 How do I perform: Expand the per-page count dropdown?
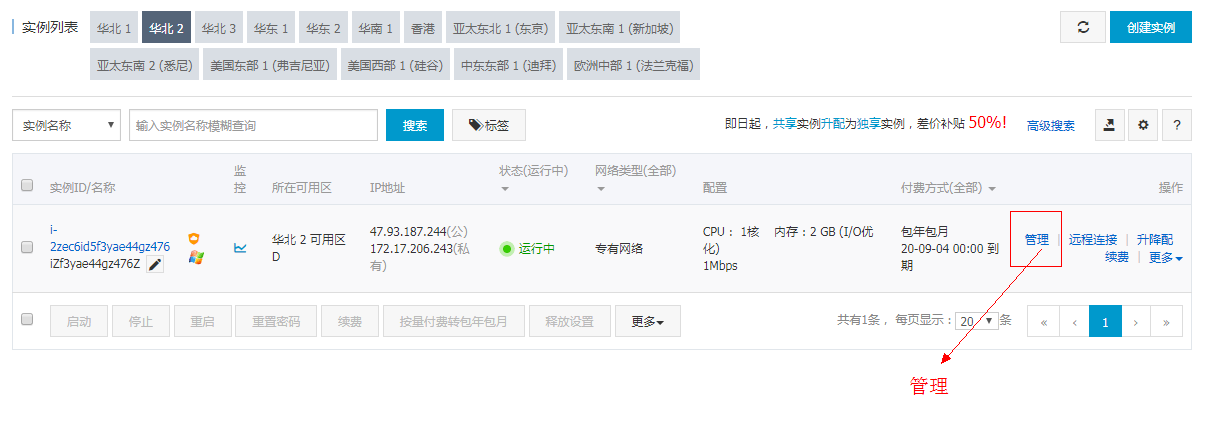click(x=977, y=321)
